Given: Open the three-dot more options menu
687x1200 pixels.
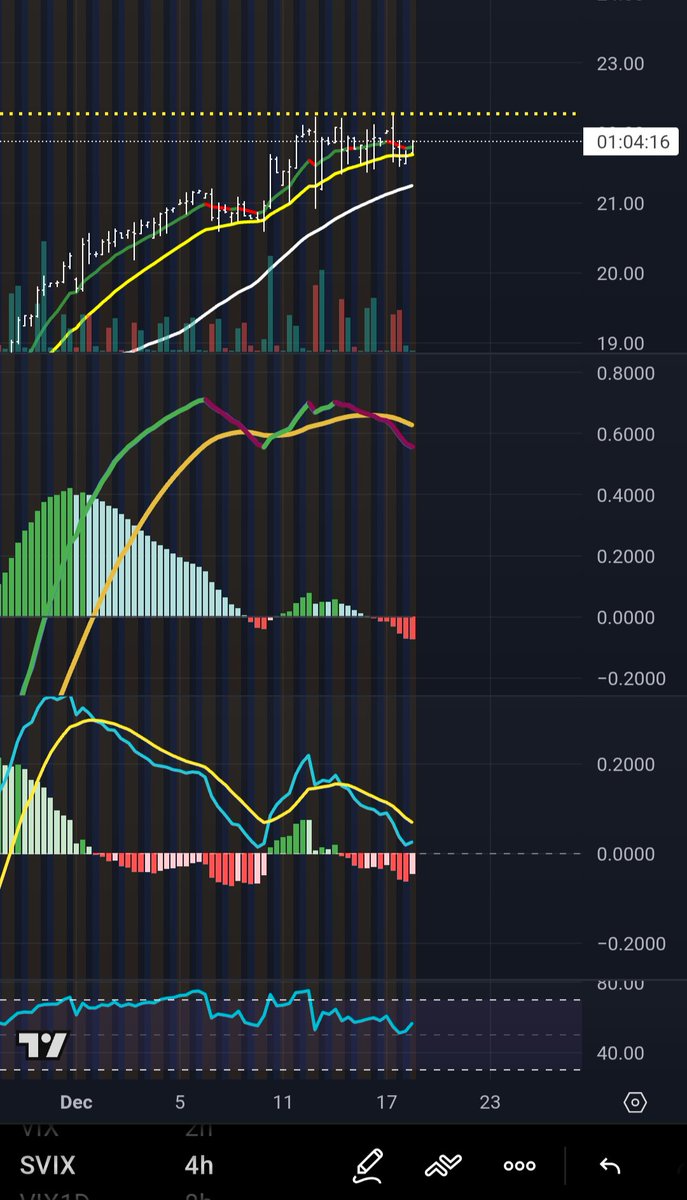Looking at the screenshot, I should coord(519,1166).
